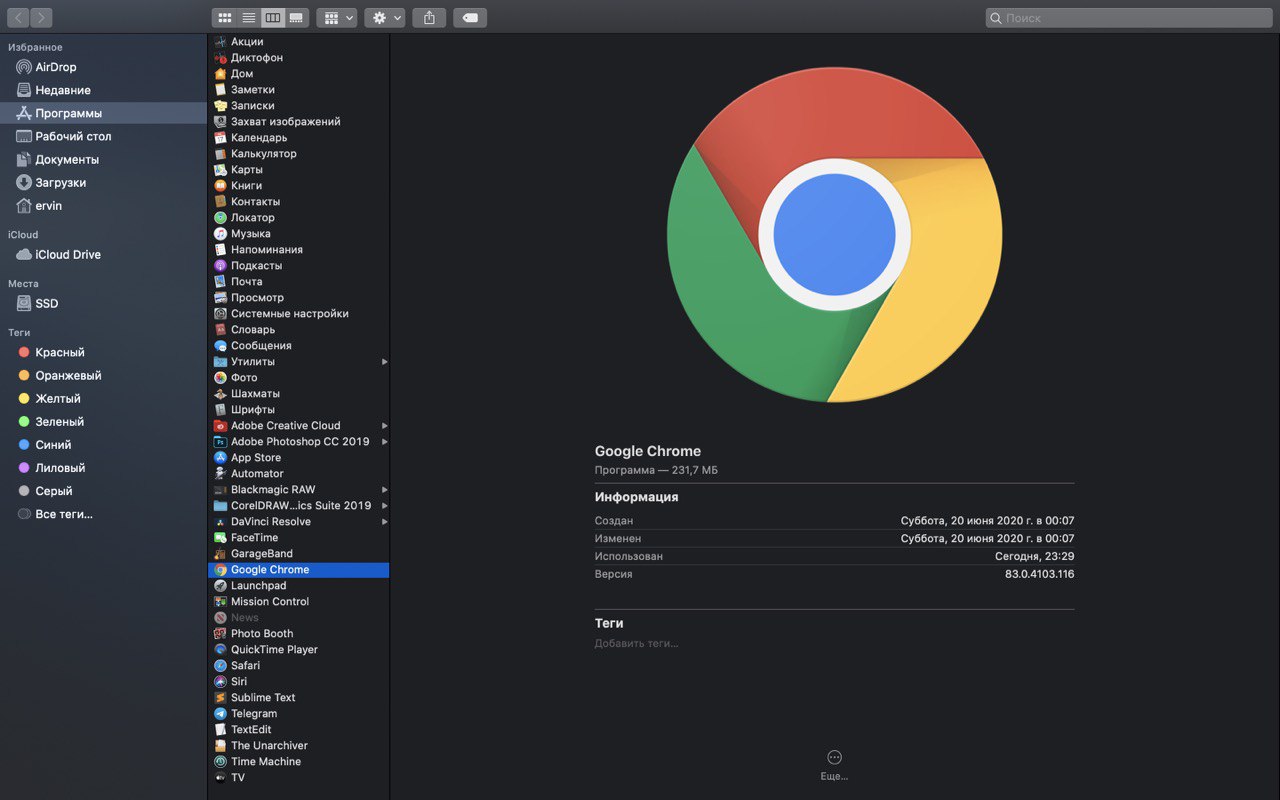The image size is (1280, 800).
Task: Filter by the Красный tag
Action: pos(103,352)
